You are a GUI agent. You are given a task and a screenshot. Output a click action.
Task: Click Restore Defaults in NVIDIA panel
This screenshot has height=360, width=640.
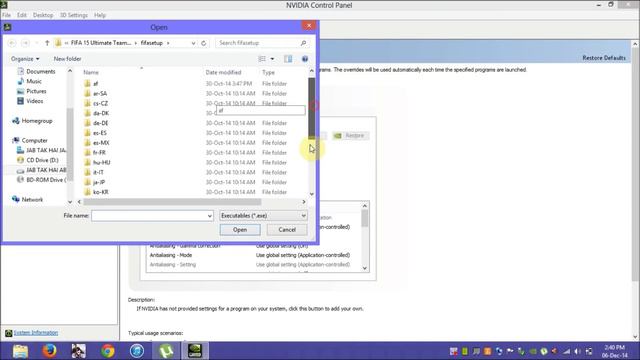click(604, 58)
